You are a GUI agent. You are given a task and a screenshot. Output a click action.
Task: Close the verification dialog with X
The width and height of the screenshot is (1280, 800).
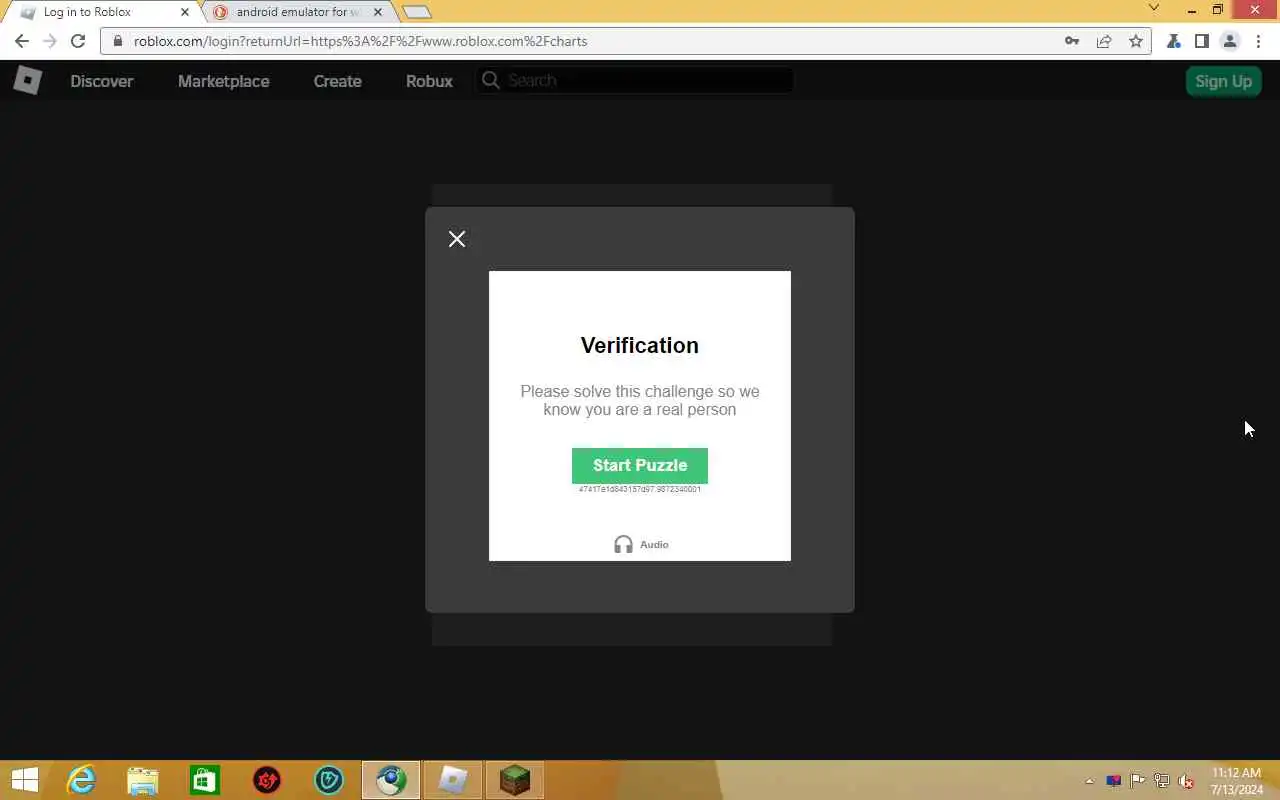click(x=457, y=239)
